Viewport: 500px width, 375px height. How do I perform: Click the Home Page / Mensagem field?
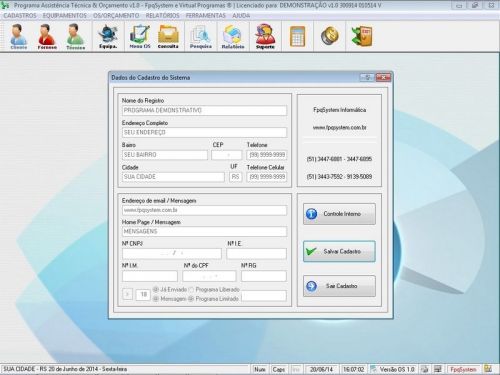tap(204, 231)
